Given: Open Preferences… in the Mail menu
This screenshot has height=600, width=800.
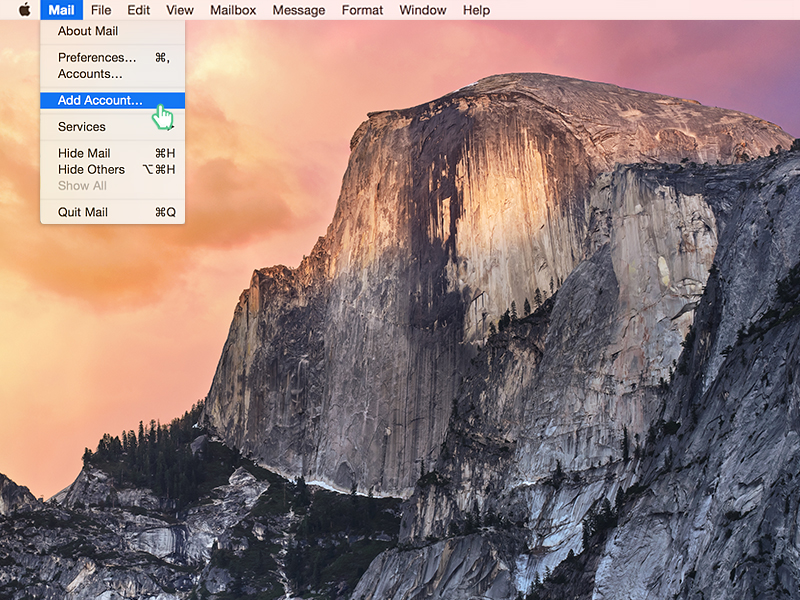Looking at the screenshot, I should [x=113, y=58].
